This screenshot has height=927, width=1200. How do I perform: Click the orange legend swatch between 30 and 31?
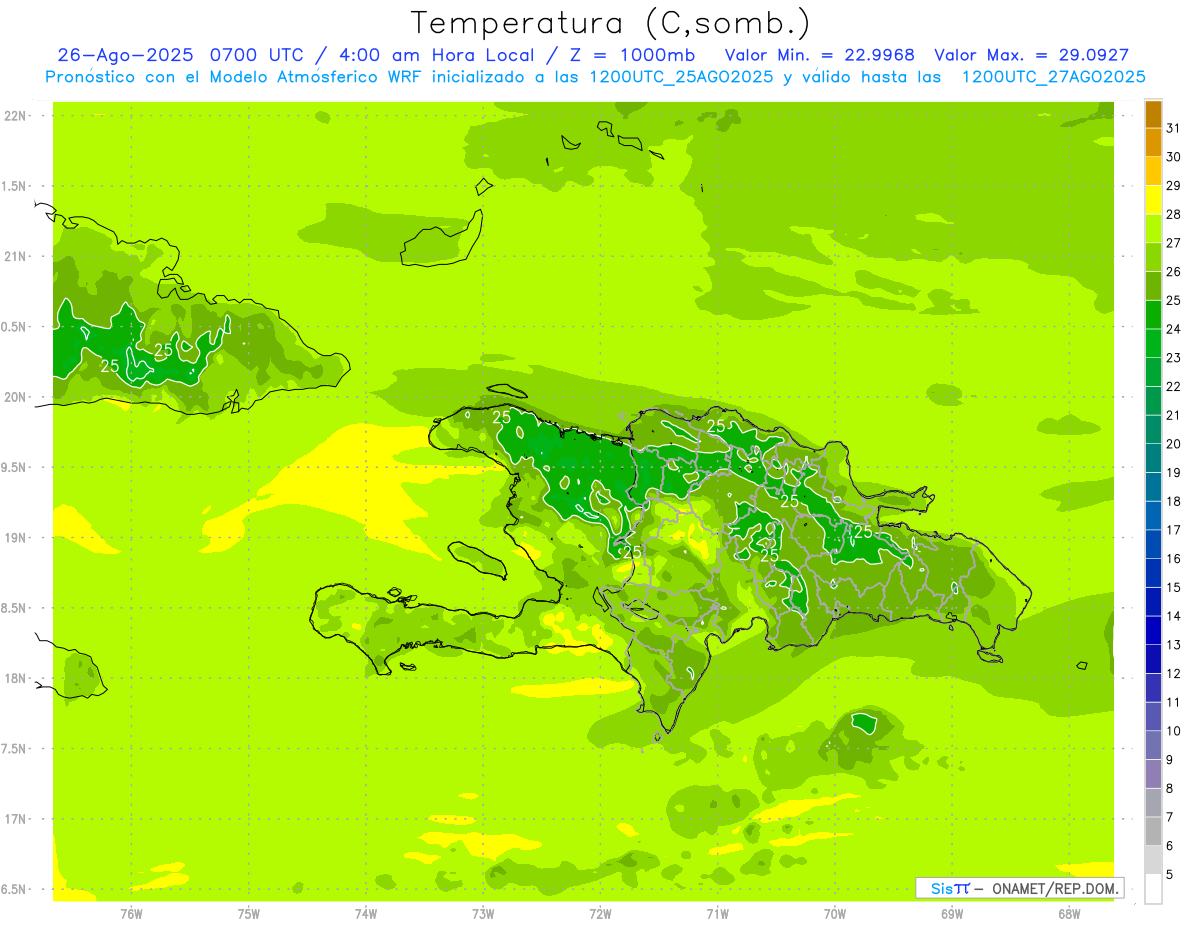tap(1153, 143)
